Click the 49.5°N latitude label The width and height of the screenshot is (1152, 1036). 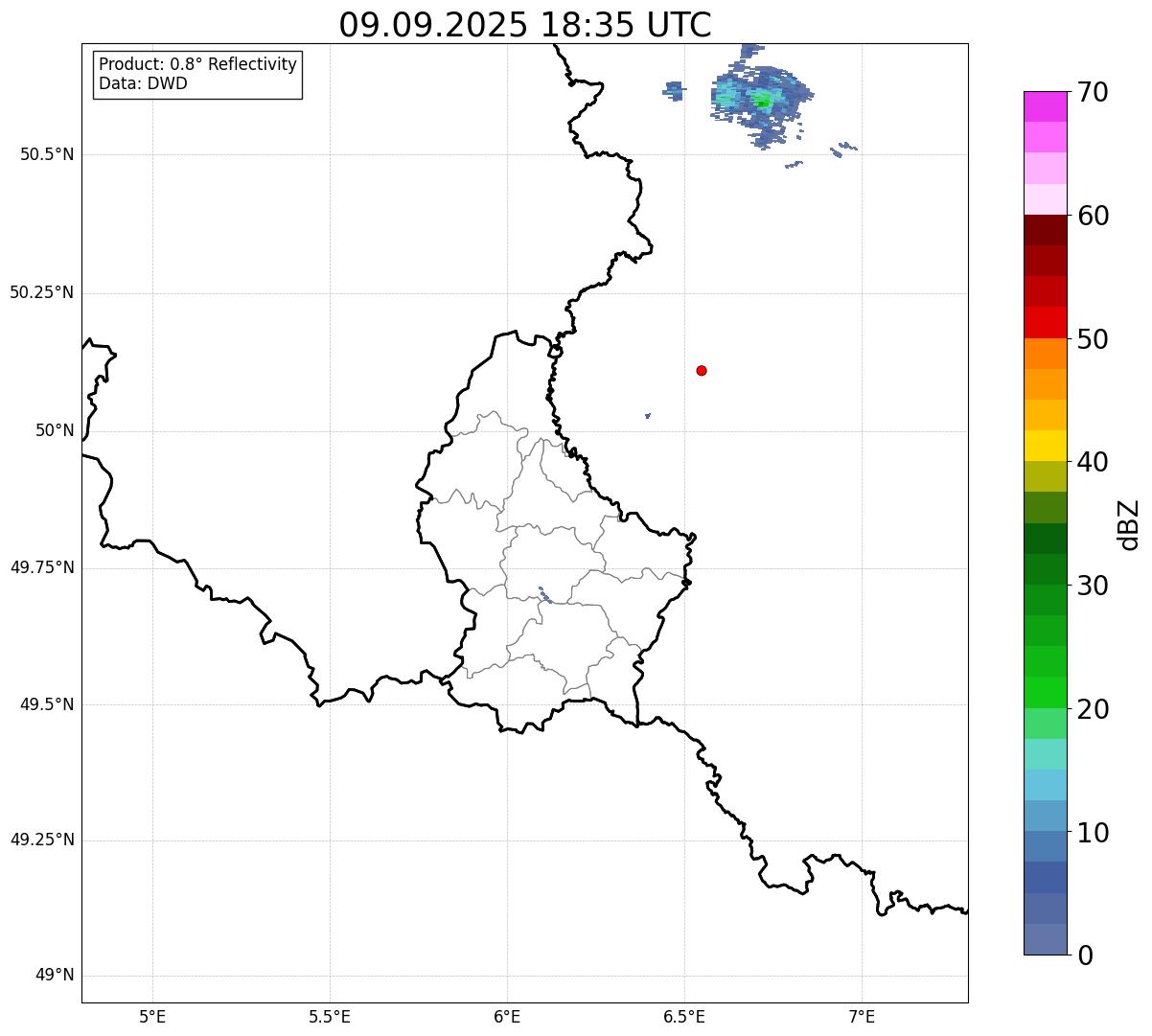(47, 704)
